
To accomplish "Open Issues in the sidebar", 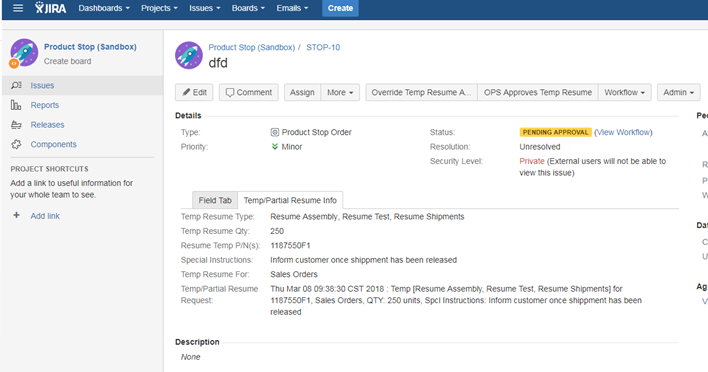I will click(x=42, y=85).
